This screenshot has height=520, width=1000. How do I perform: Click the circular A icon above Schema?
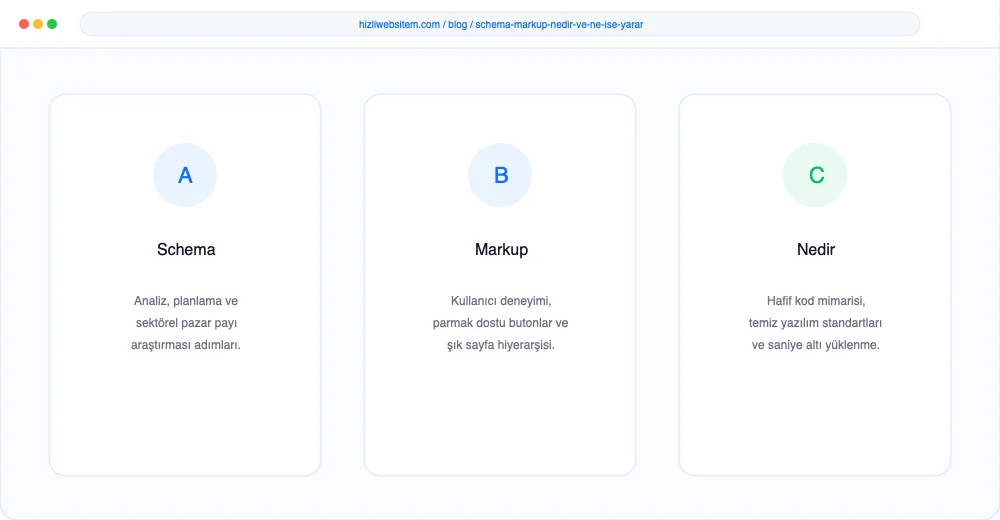[x=185, y=175]
